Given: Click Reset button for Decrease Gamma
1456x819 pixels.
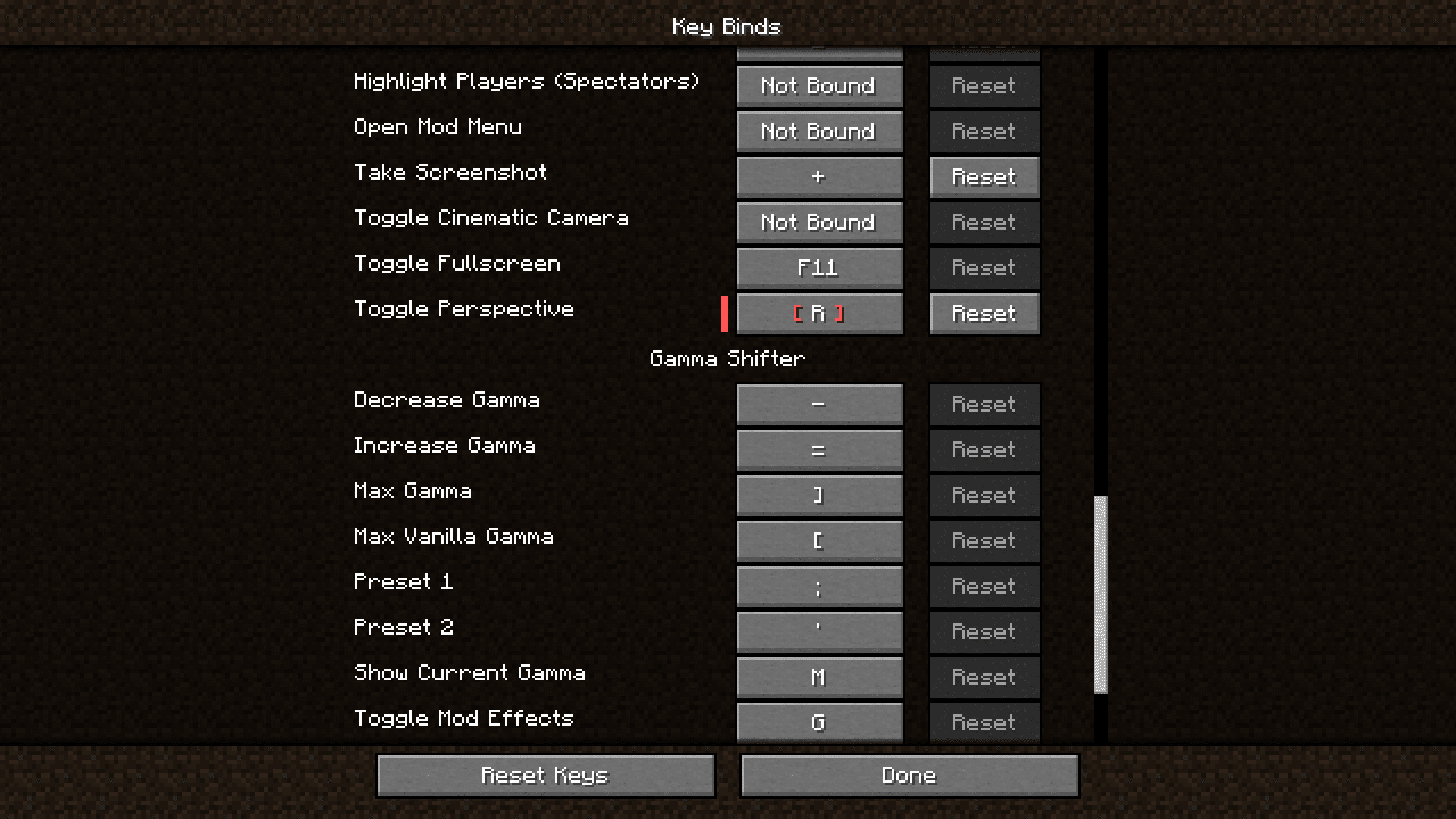Looking at the screenshot, I should pos(983,404).
